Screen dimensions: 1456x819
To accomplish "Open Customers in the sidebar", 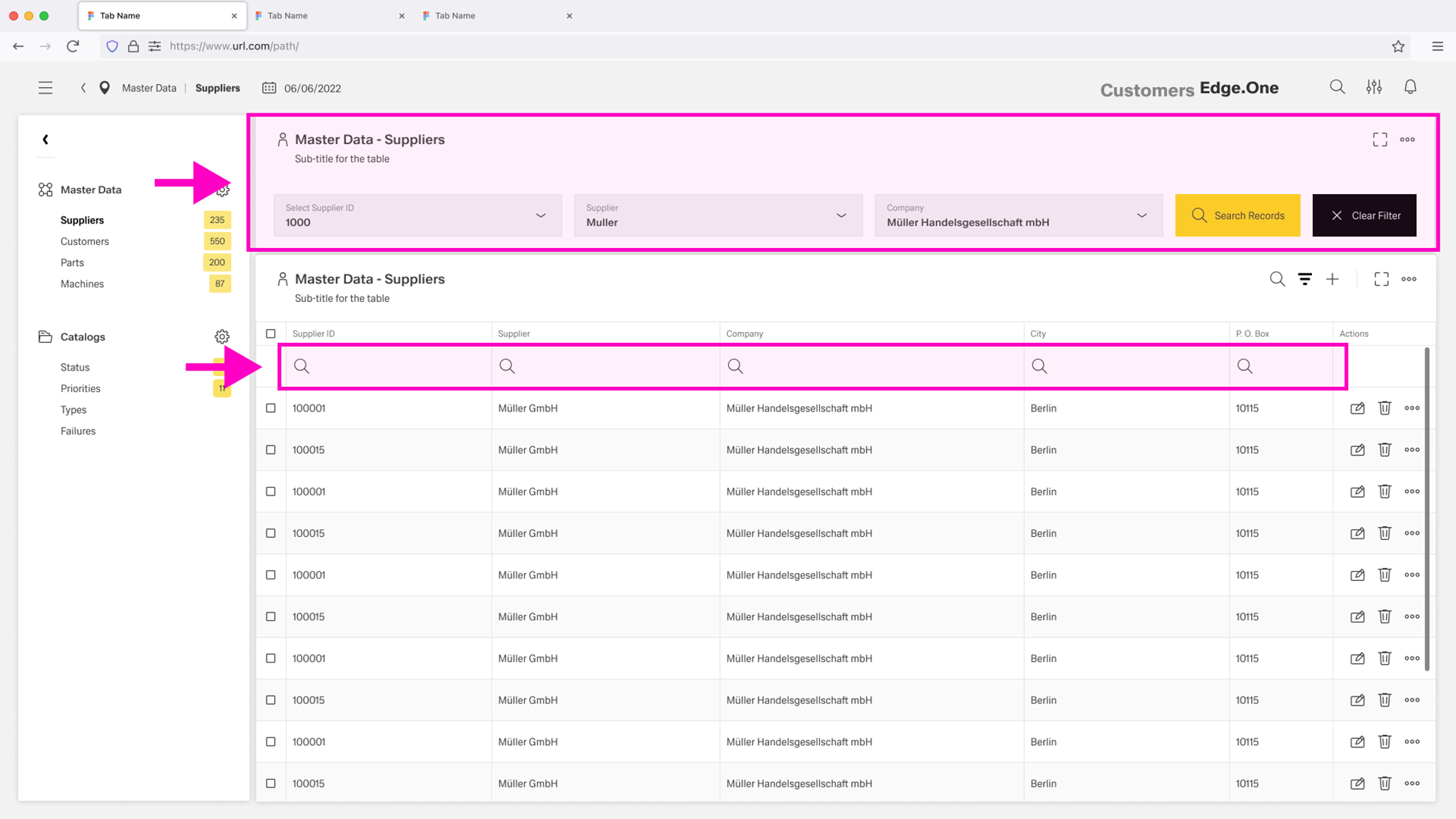I will [x=85, y=241].
